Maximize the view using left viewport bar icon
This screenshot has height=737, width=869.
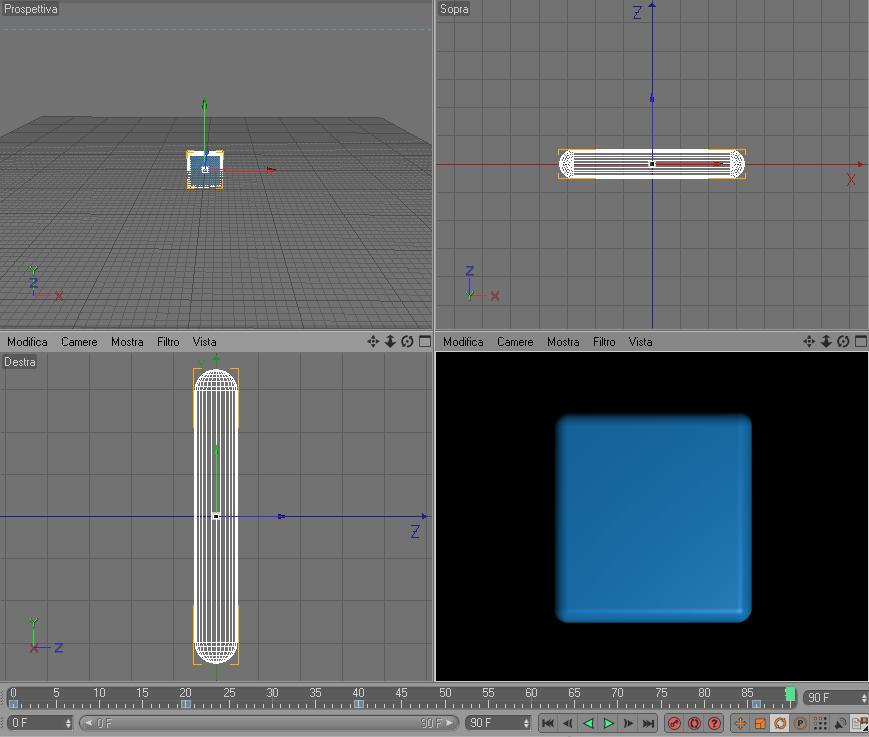(x=425, y=341)
